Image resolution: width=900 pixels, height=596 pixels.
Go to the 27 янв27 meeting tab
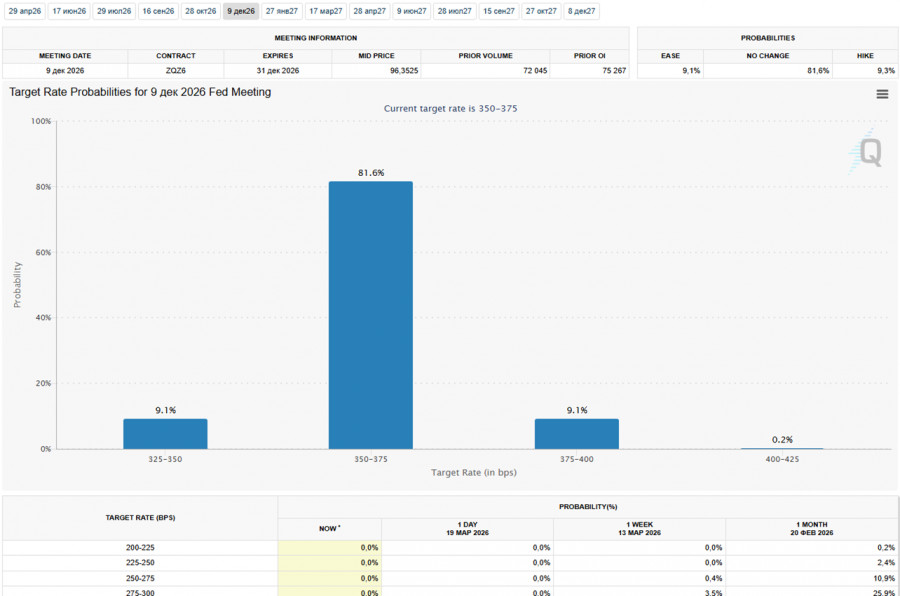click(x=282, y=11)
